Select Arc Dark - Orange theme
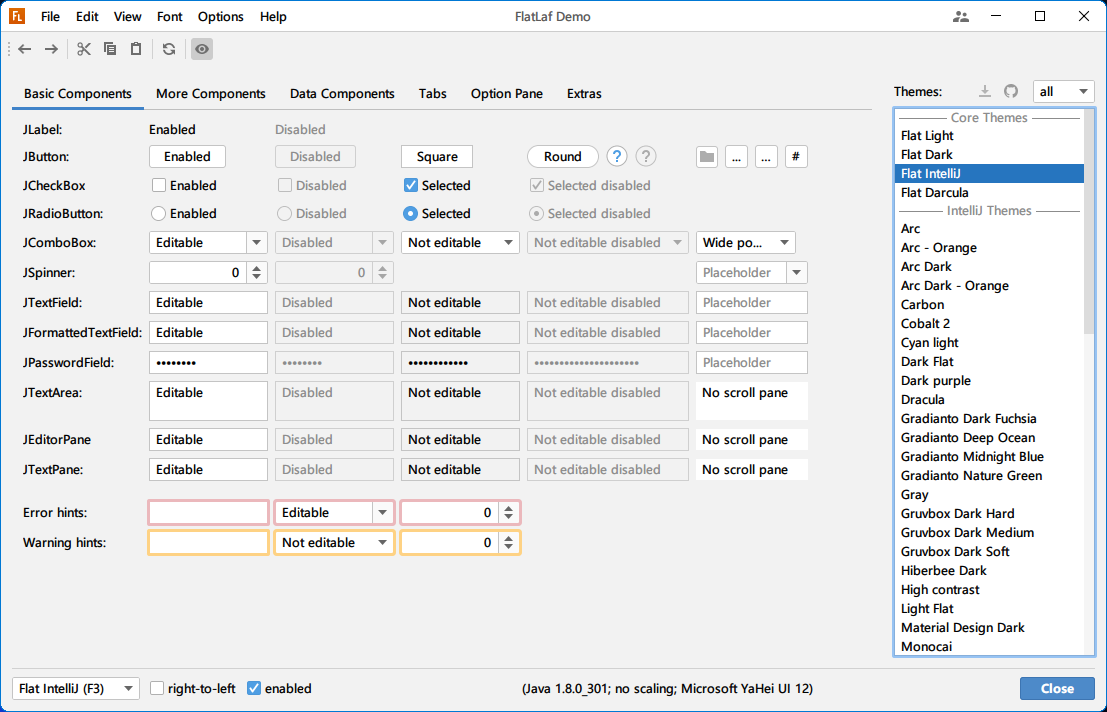 [x=989, y=286]
